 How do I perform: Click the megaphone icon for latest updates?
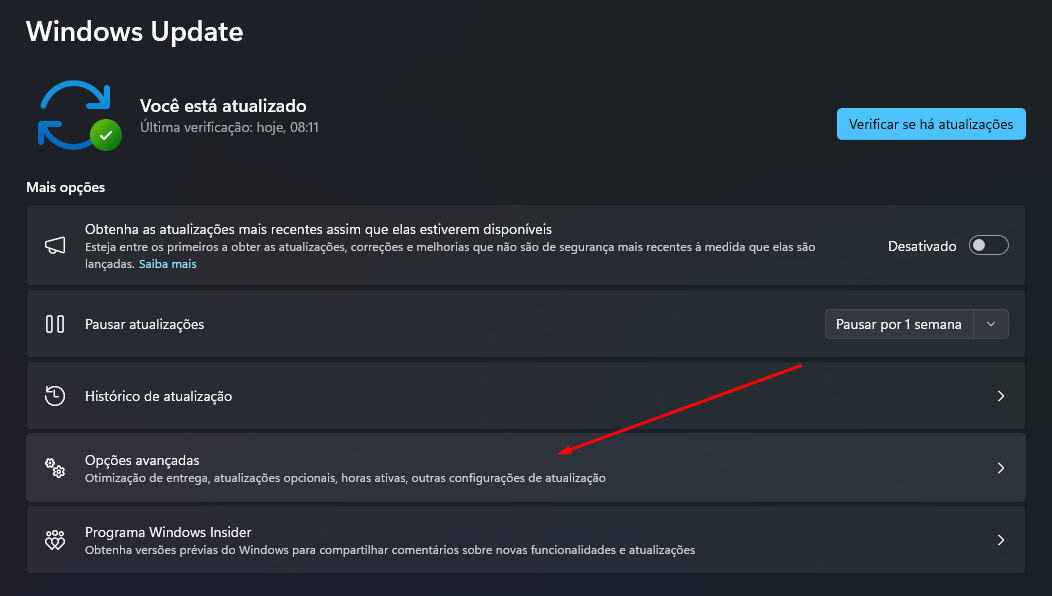click(55, 245)
